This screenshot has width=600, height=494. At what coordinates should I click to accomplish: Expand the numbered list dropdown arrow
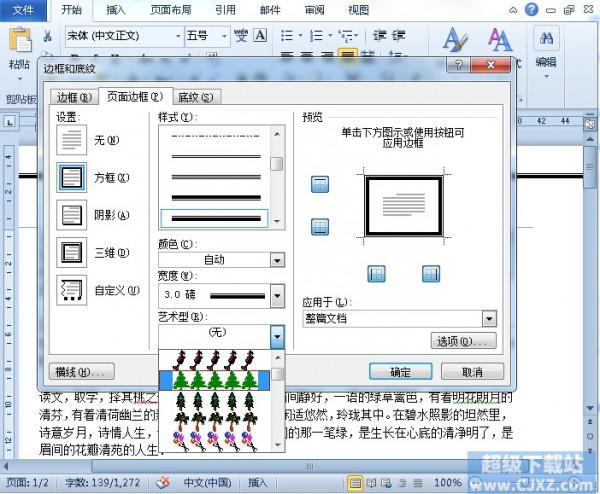coord(330,36)
